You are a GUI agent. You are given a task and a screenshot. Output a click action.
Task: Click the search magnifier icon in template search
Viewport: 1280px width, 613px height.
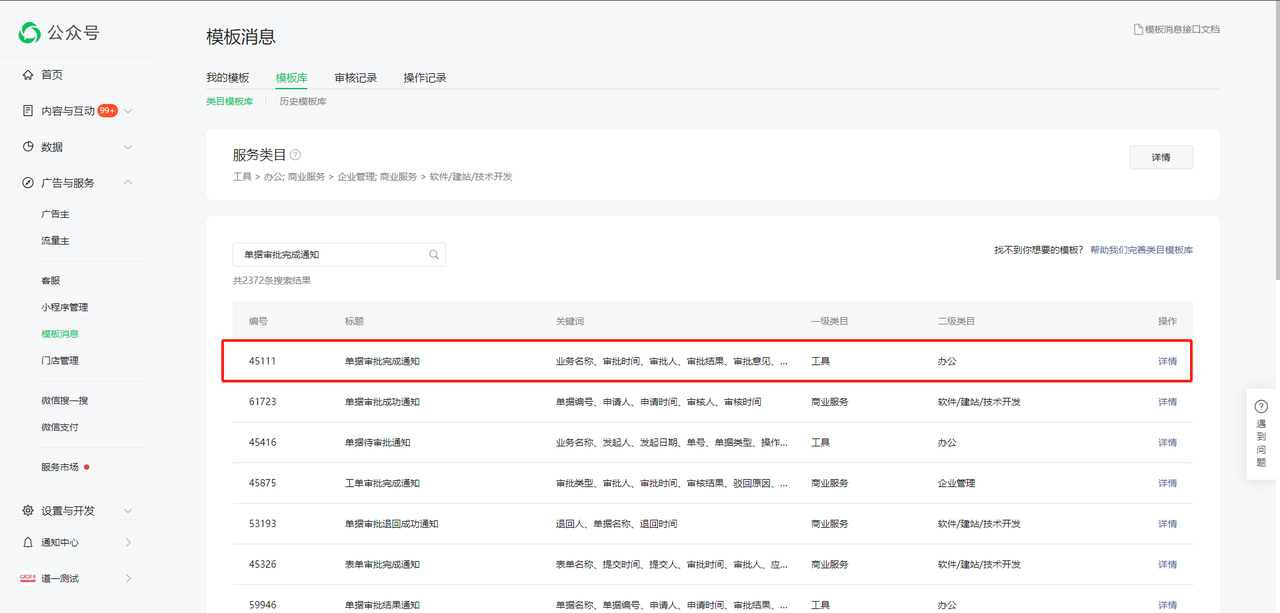(434, 255)
